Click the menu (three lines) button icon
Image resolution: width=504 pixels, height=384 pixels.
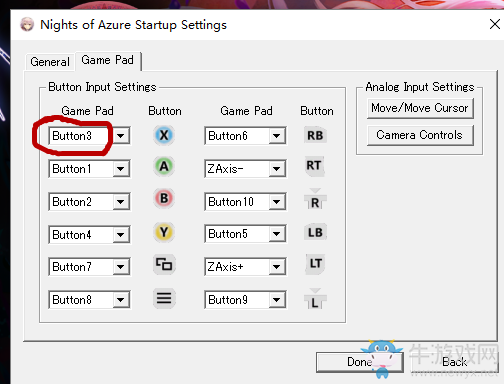click(x=164, y=298)
